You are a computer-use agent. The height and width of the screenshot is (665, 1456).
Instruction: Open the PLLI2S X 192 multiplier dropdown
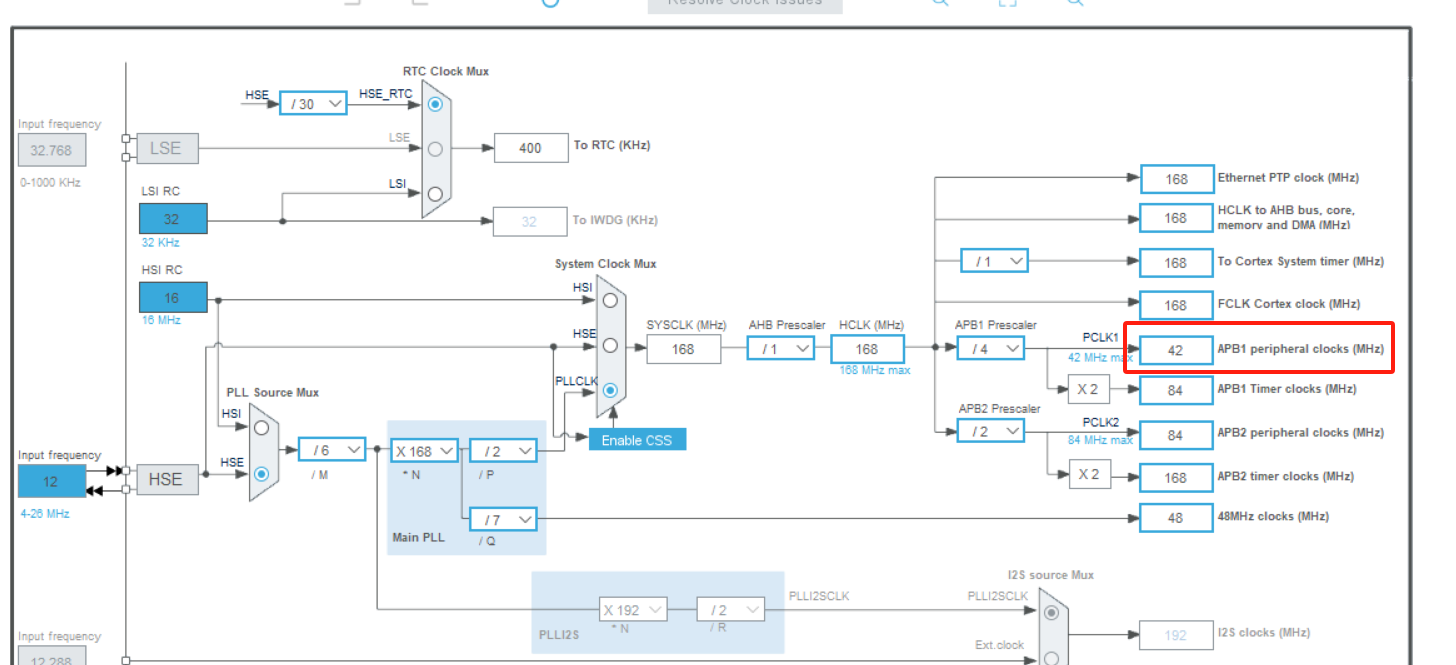(633, 609)
